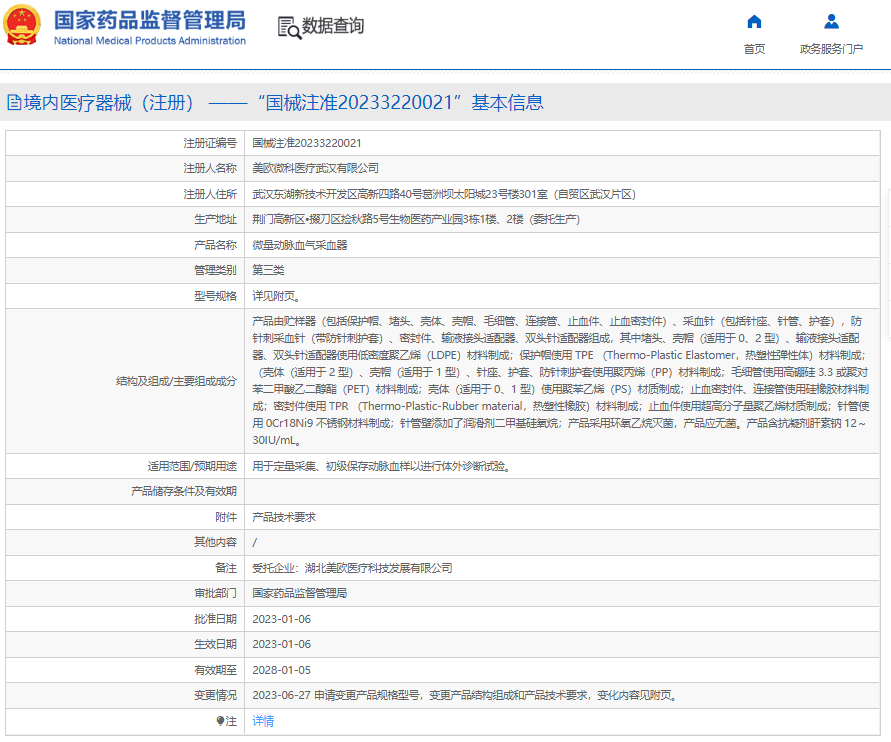Open the 数据查询 search icon

pyautogui.click(x=289, y=27)
